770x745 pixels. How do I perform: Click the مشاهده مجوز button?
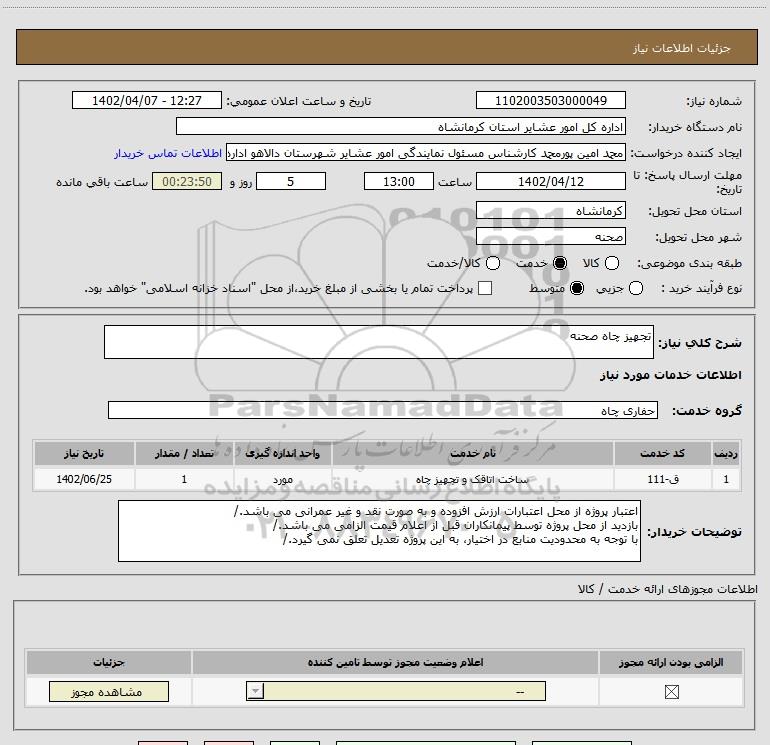(x=109, y=691)
